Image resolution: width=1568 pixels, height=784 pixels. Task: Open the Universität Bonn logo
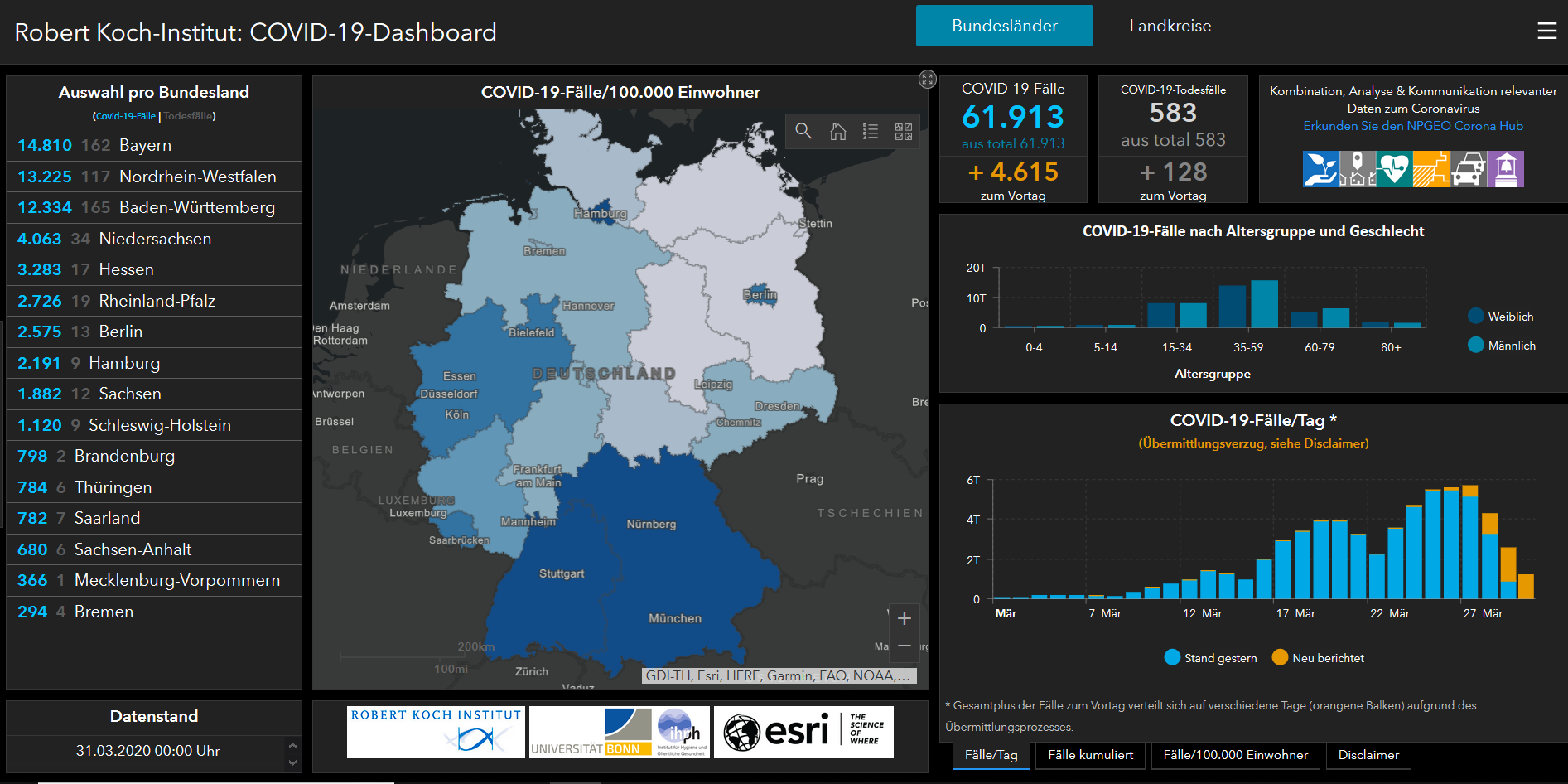[x=620, y=732]
